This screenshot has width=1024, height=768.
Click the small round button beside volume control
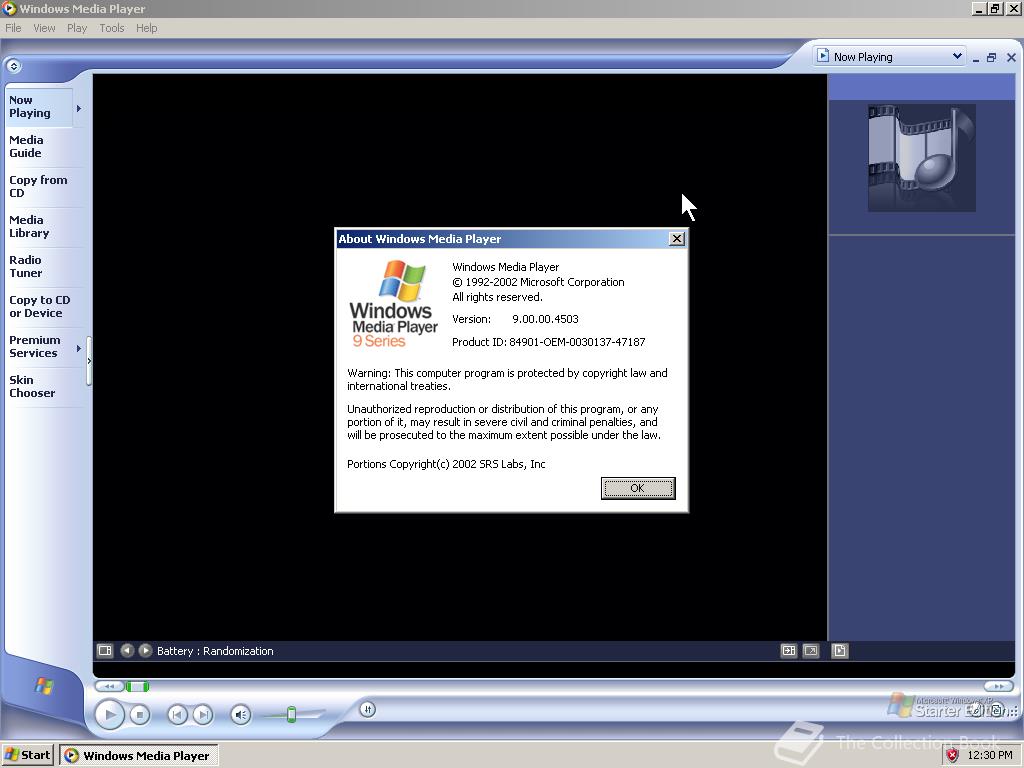click(368, 709)
